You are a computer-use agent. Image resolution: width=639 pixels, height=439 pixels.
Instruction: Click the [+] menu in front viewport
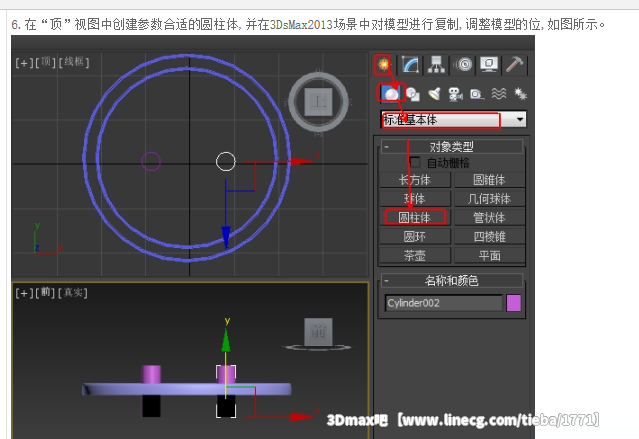(24, 293)
